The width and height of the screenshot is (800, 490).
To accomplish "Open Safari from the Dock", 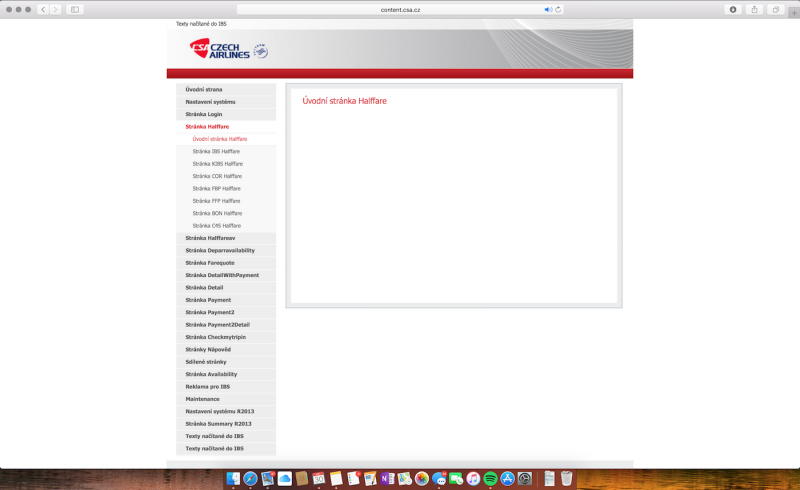I will click(251, 478).
